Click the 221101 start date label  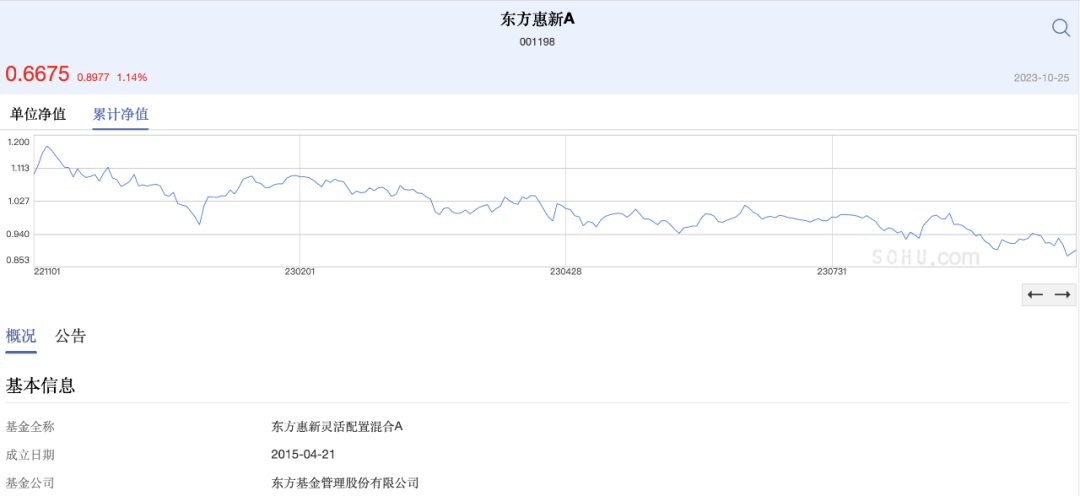click(x=47, y=272)
